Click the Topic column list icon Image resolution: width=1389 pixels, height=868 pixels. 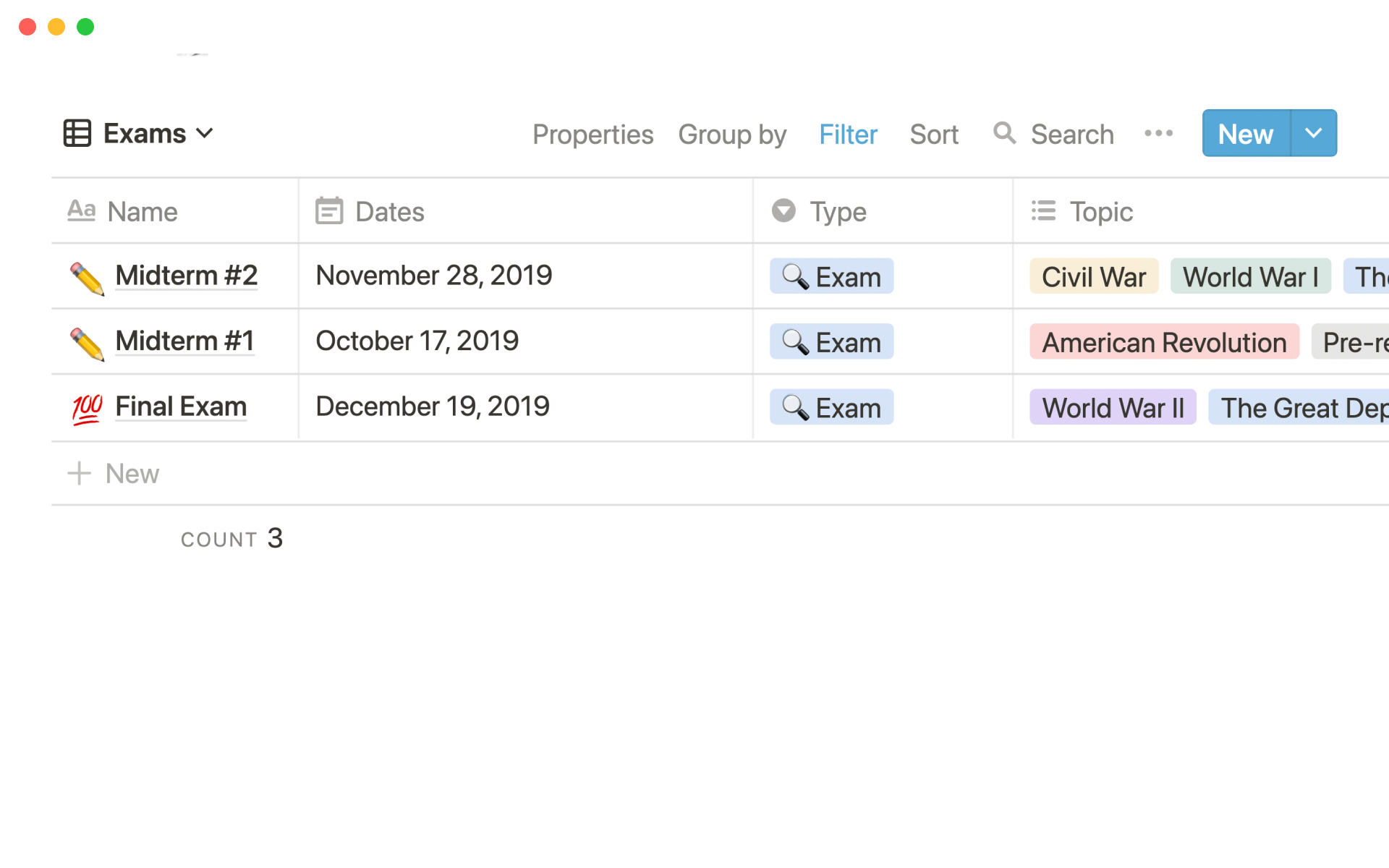tap(1043, 211)
